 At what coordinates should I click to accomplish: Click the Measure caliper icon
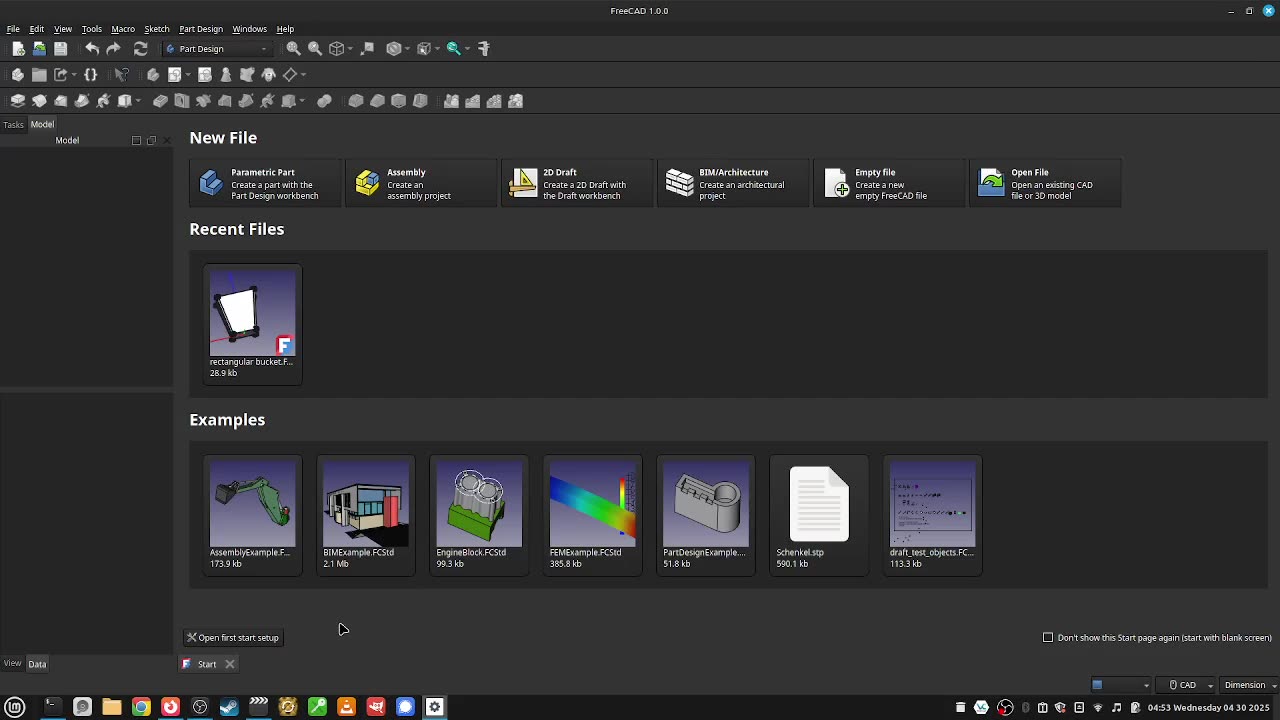(x=484, y=49)
